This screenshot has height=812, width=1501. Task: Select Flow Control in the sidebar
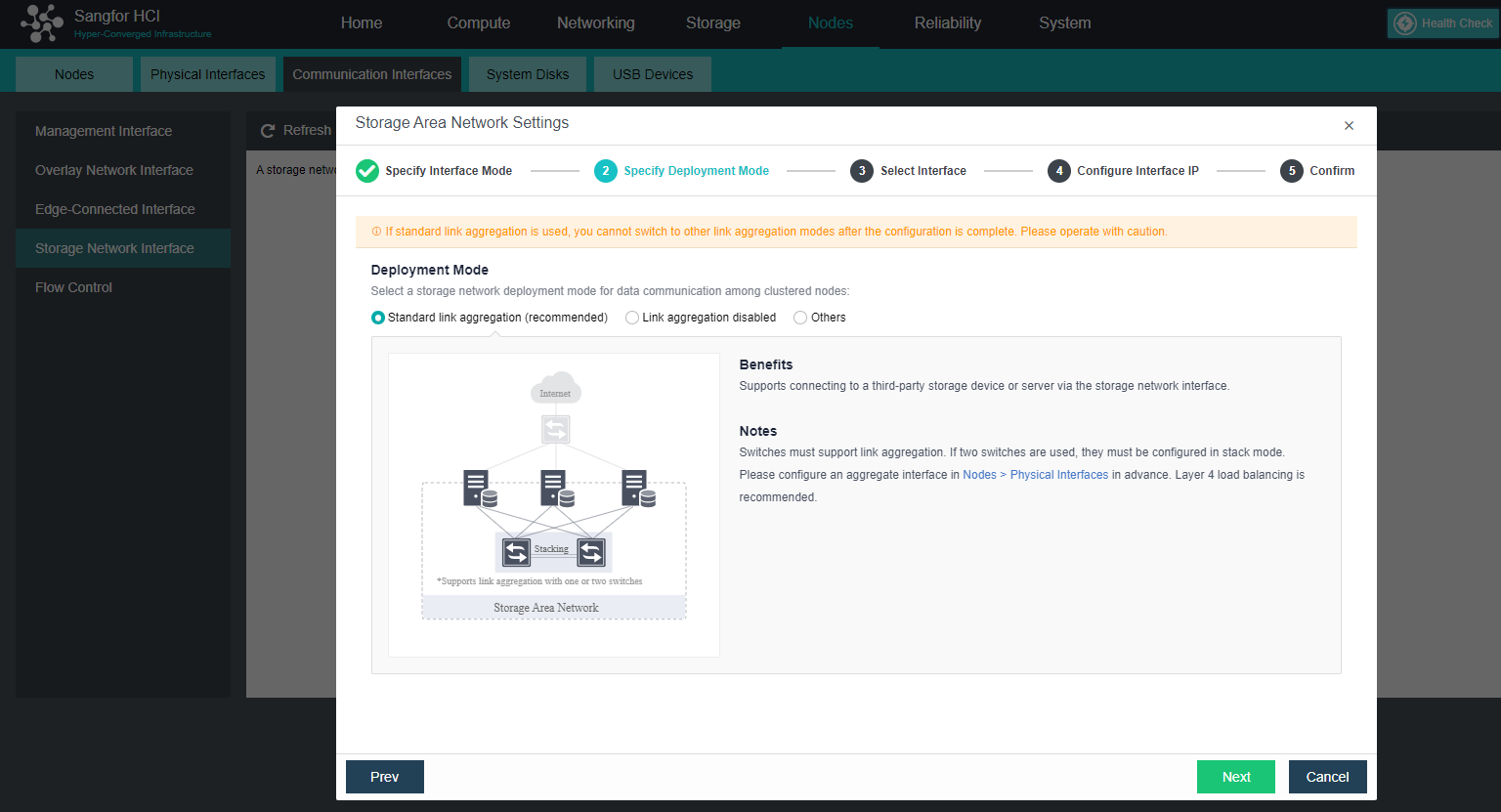(x=72, y=286)
